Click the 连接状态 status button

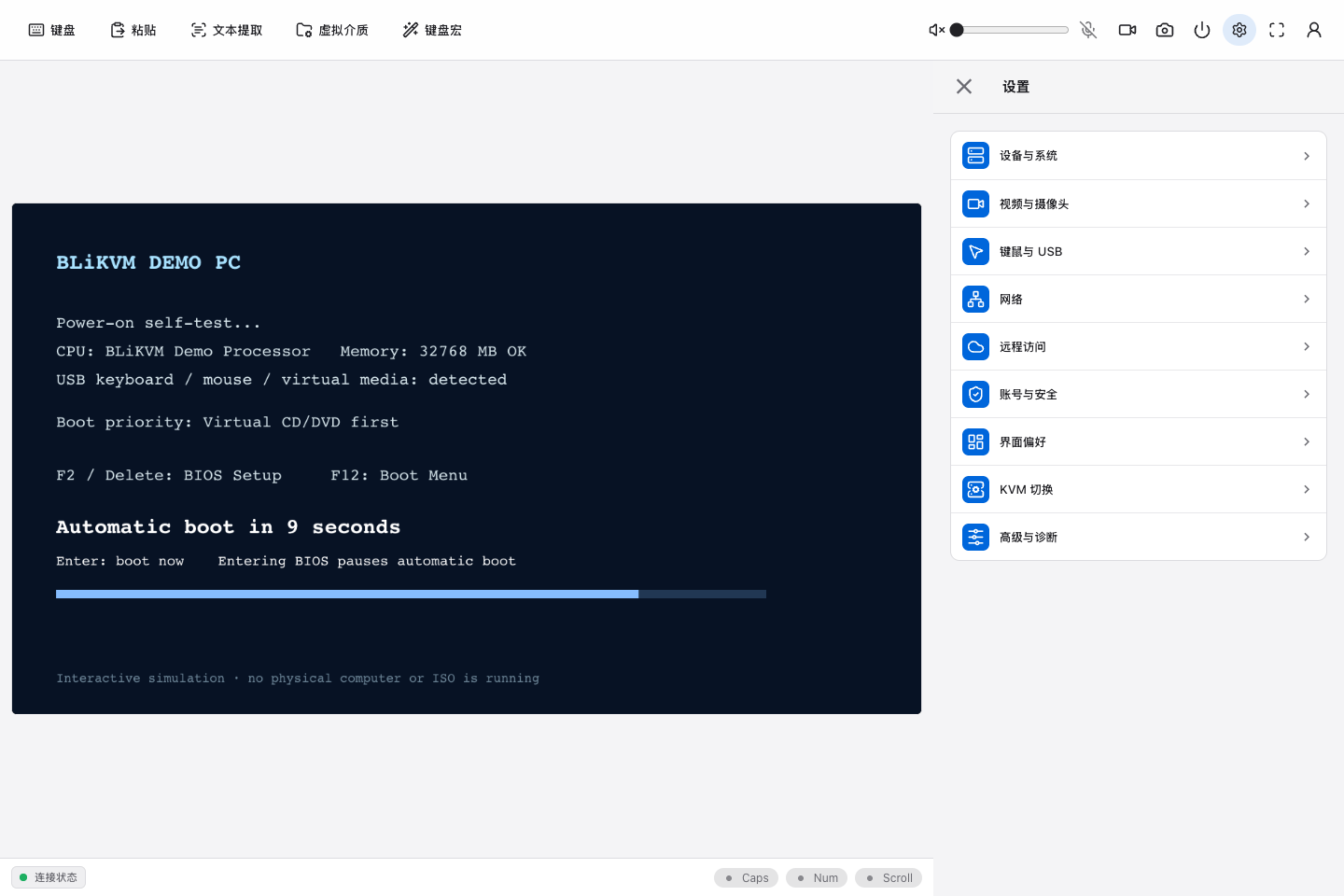pyautogui.click(x=49, y=877)
